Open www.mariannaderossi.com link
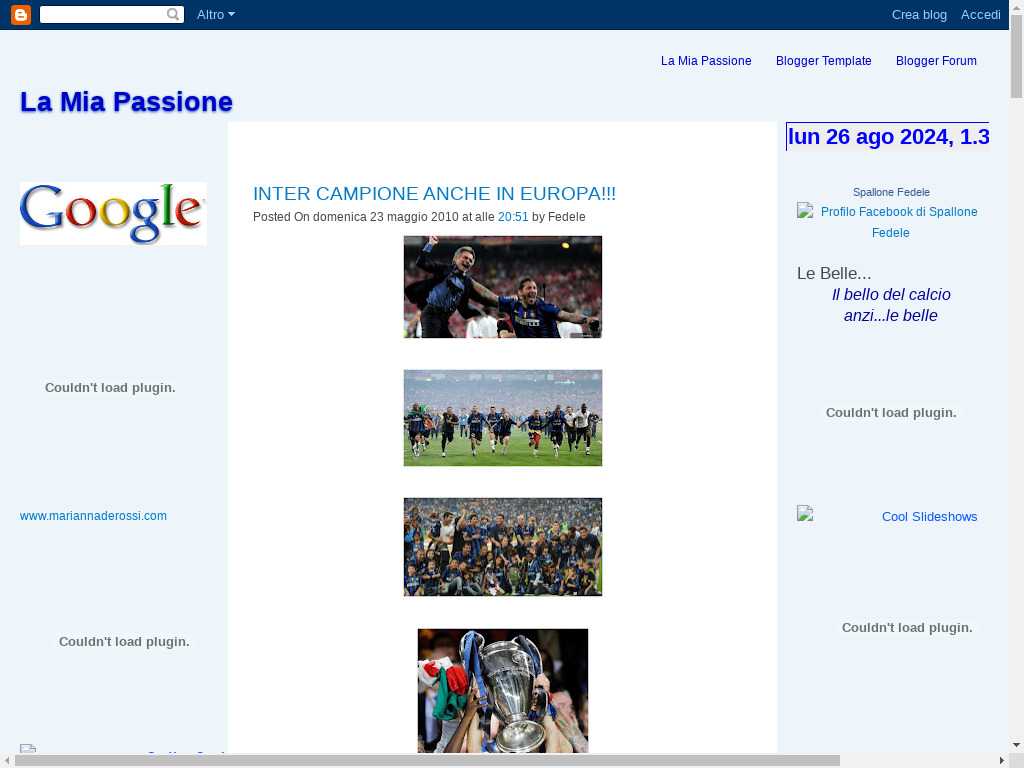The width and height of the screenshot is (1024, 768). pyautogui.click(x=93, y=516)
